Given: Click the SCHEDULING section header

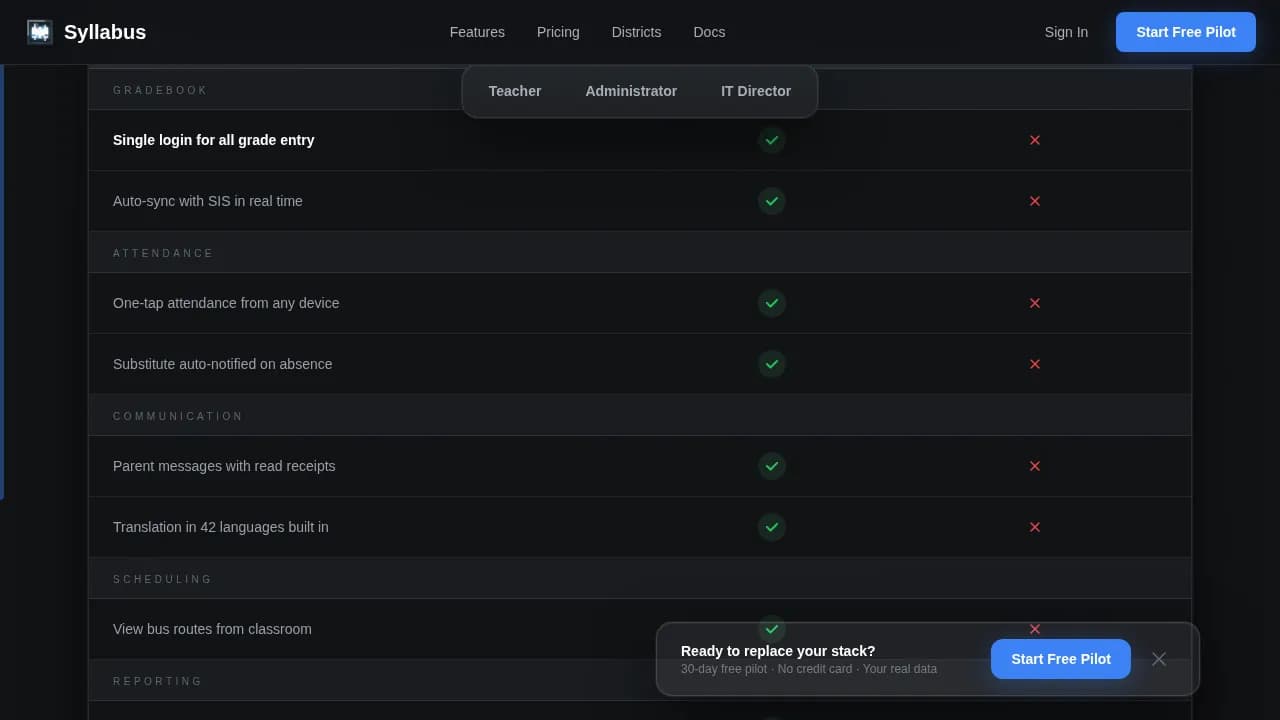Looking at the screenshot, I should [163, 579].
